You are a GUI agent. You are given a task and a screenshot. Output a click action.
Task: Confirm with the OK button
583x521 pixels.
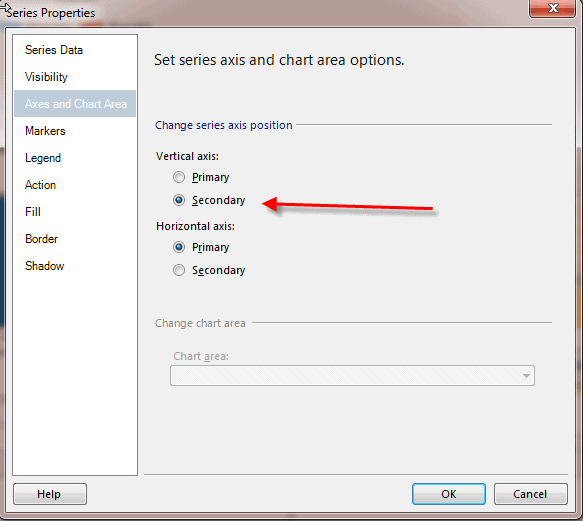coord(449,494)
